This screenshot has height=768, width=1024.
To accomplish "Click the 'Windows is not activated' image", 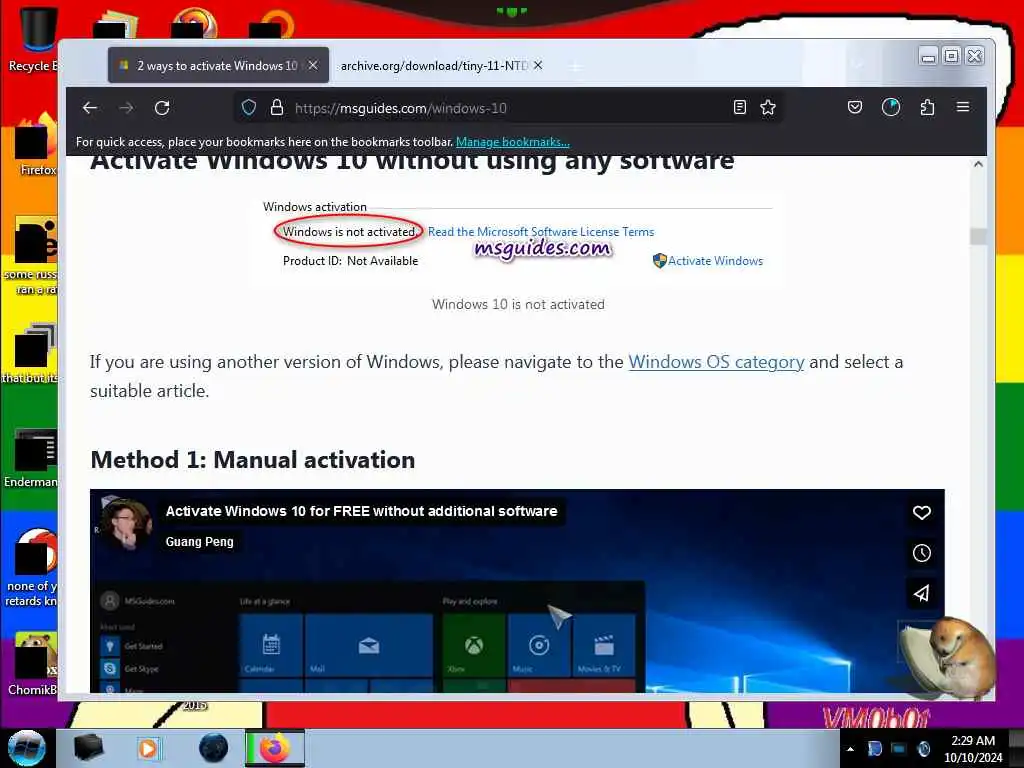I will 517,240.
